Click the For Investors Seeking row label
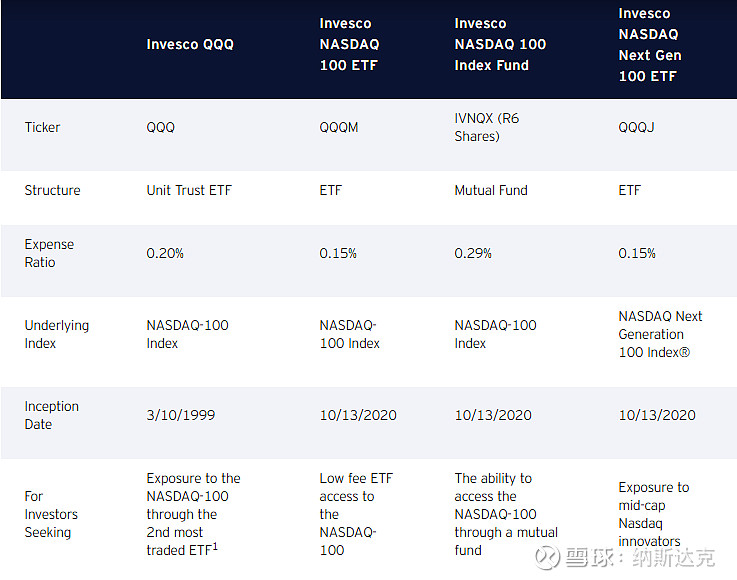The height and width of the screenshot is (580, 737). tap(50, 514)
